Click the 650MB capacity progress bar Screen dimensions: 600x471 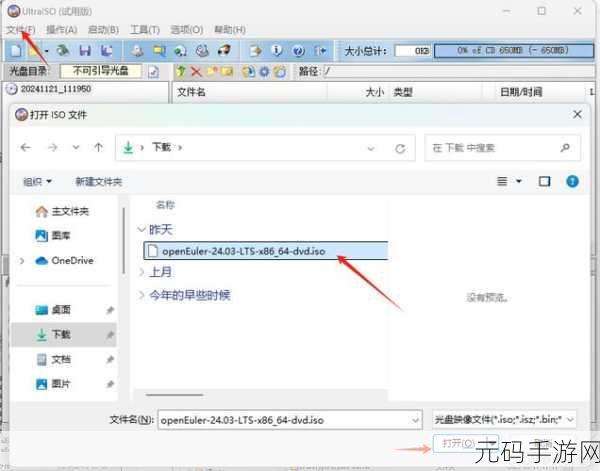coord(514,51)
